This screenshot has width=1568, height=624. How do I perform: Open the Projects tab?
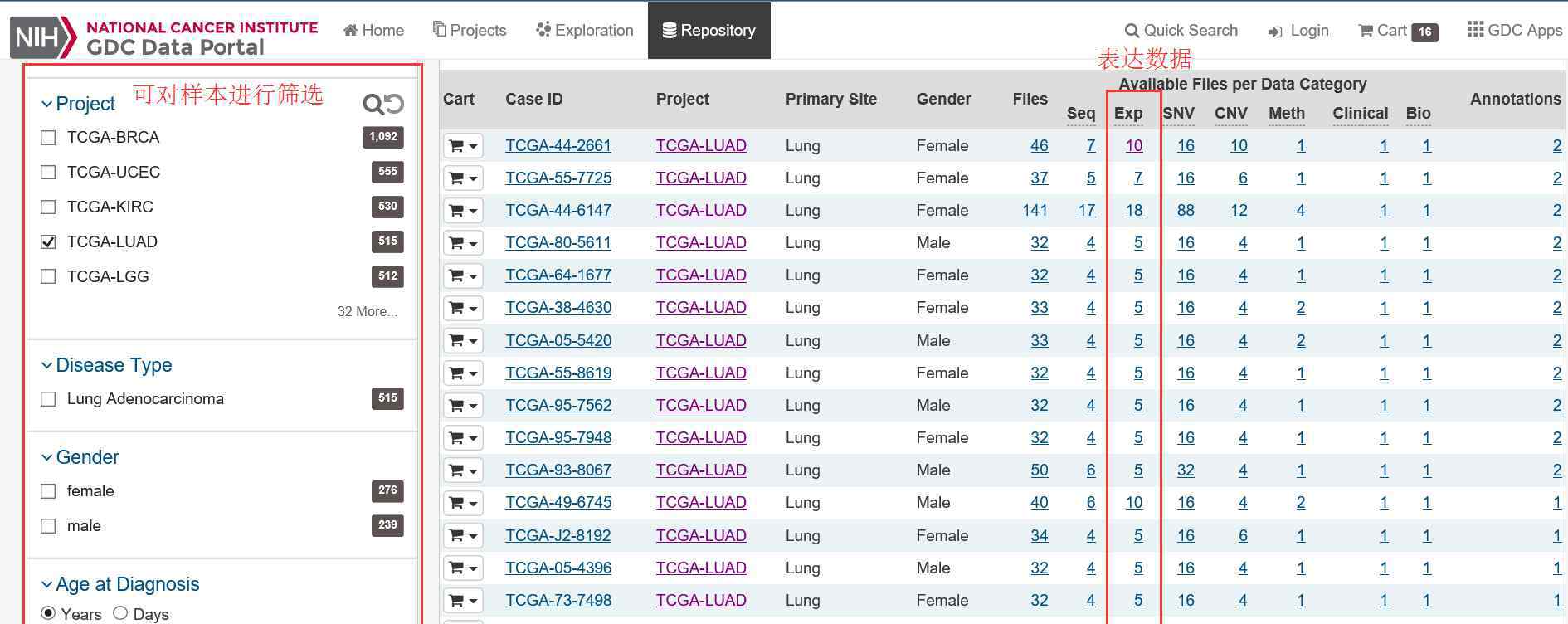tap(470, 31)
